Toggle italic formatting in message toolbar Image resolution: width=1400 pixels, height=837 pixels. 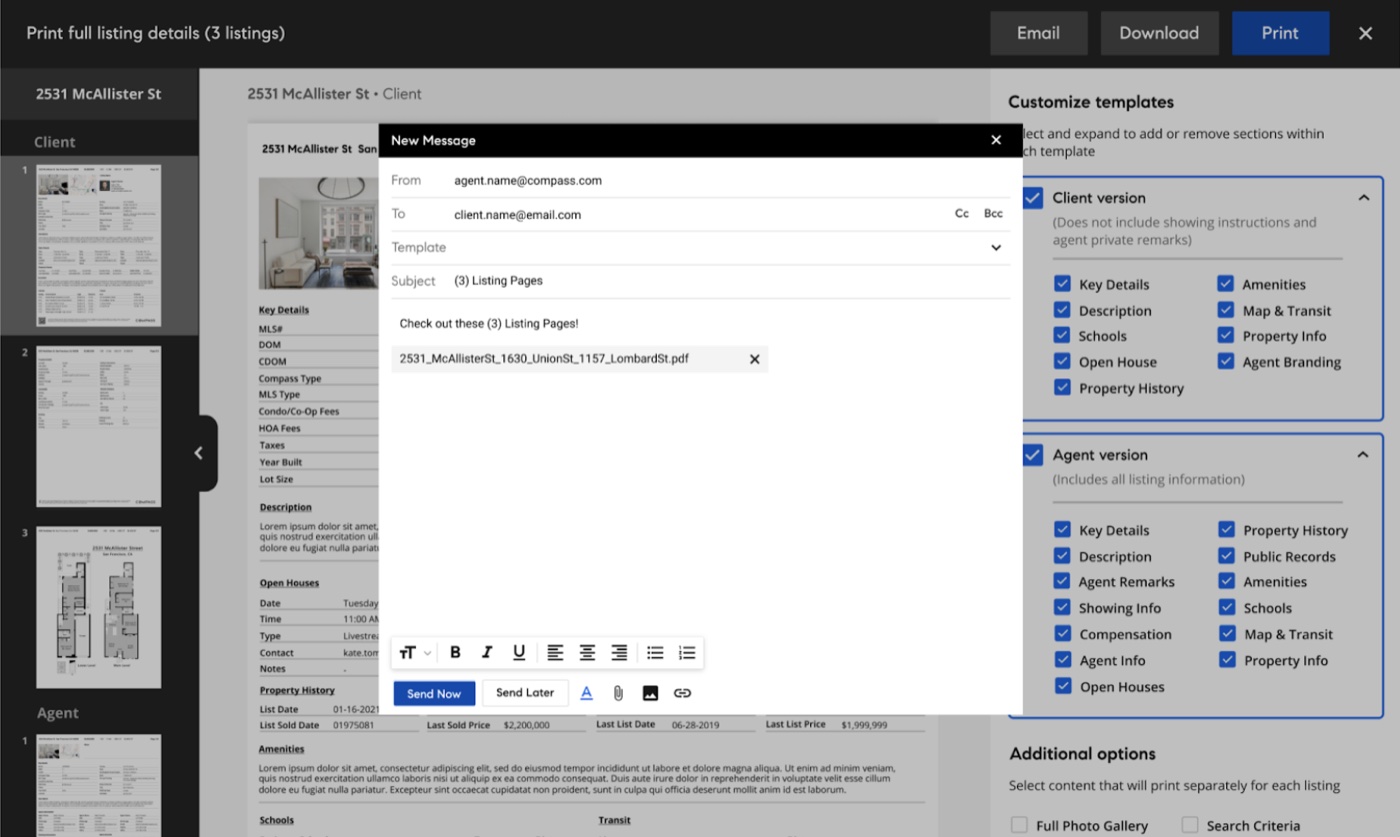[x=487, y=653]
